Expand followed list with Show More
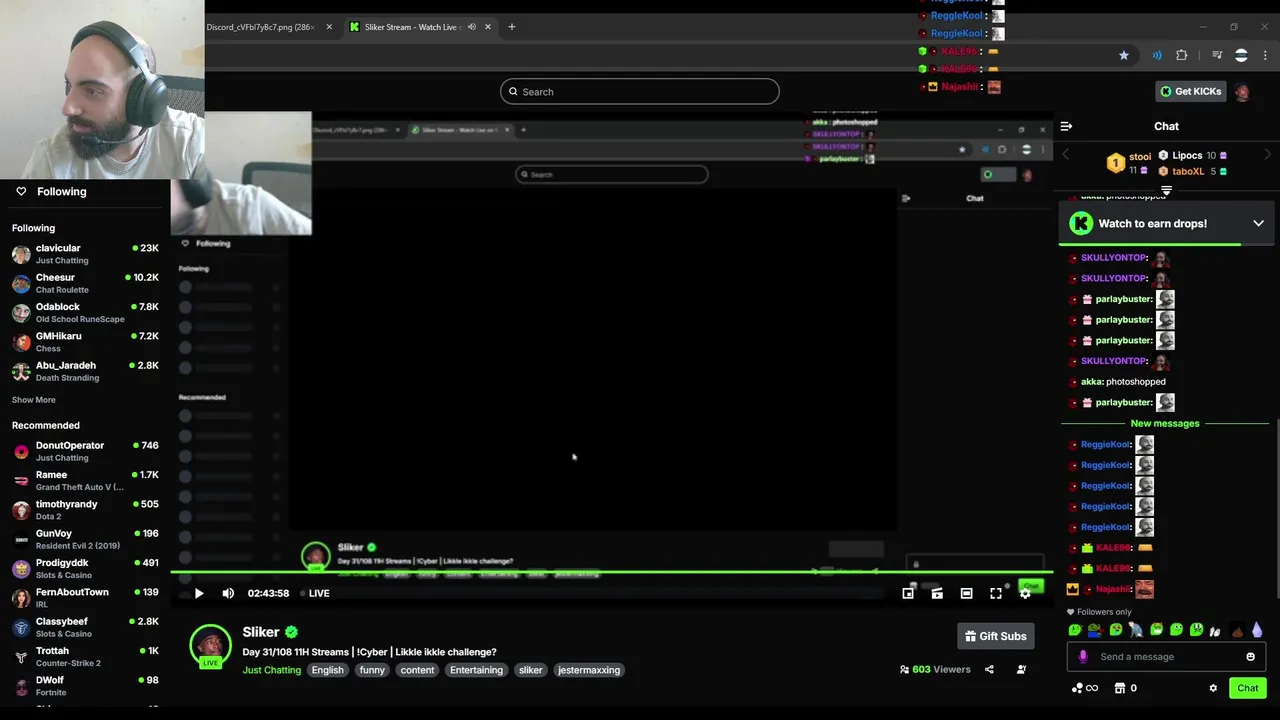Screen dimensions: 1280x720 click(x=33, y=400)
